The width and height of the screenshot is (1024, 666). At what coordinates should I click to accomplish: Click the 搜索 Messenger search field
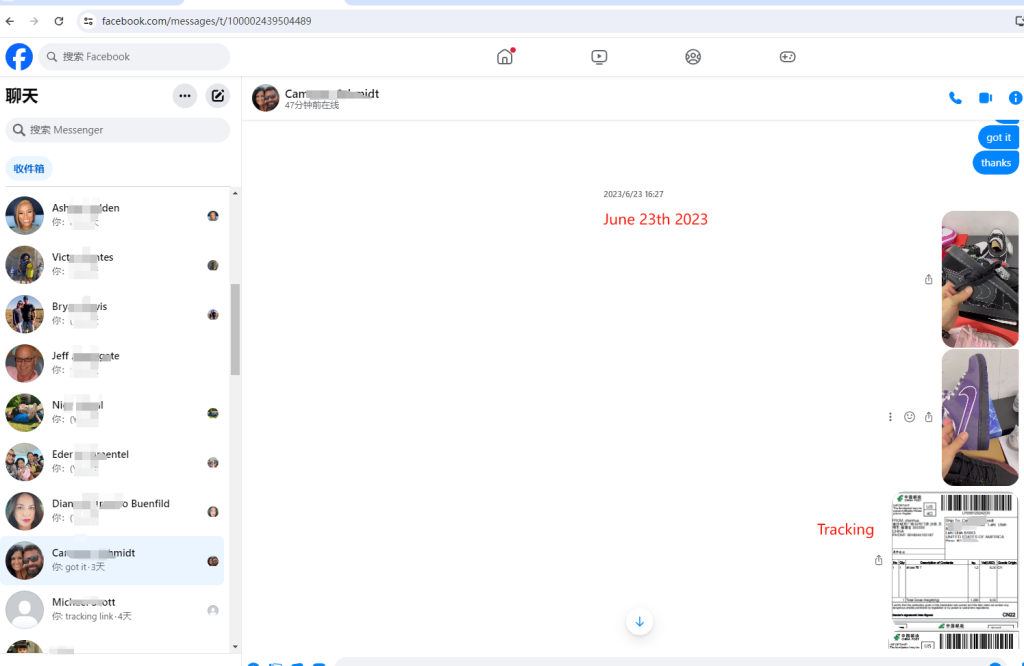[118, 130]
